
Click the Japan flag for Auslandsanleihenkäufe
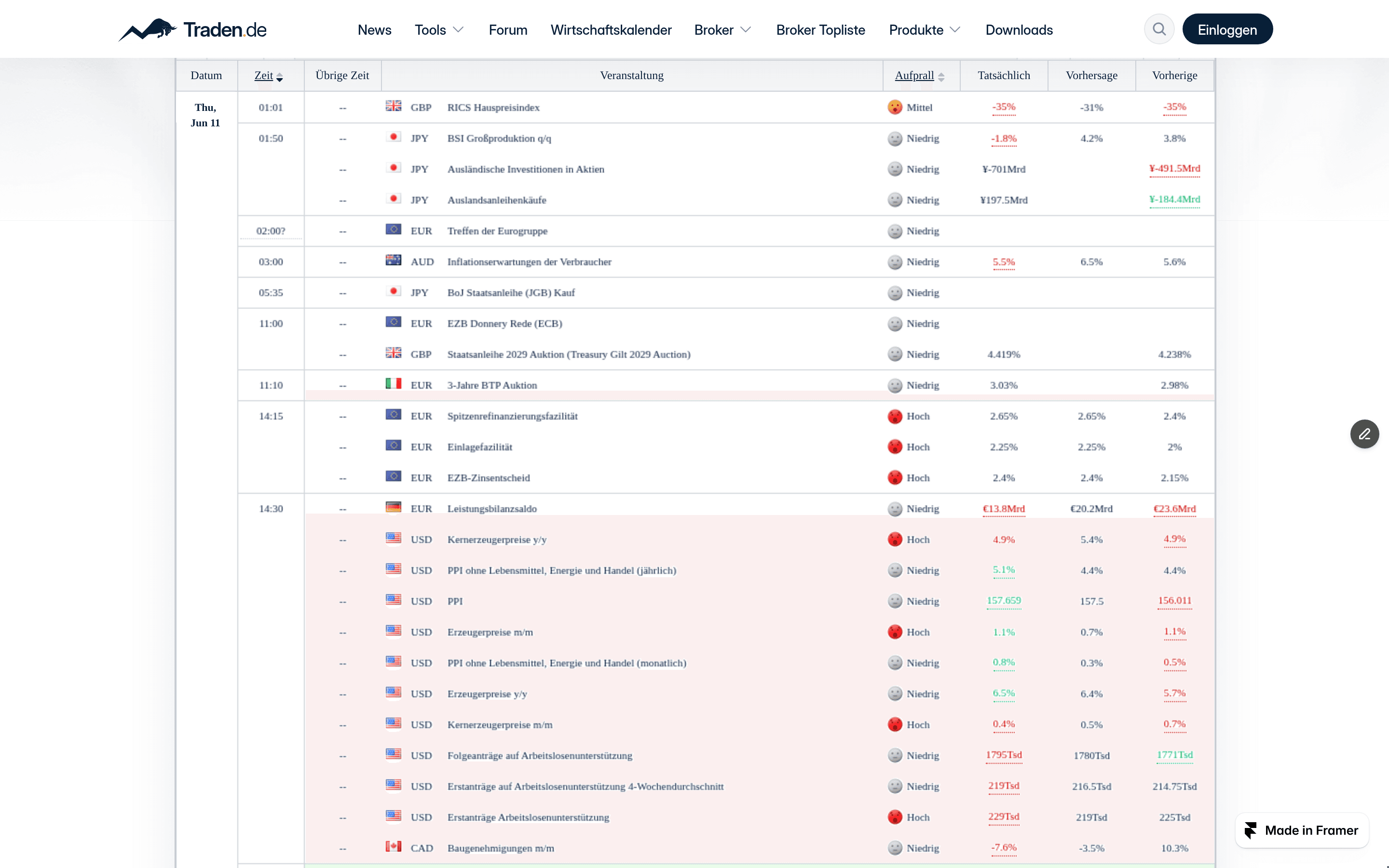[x=393, y=199]
